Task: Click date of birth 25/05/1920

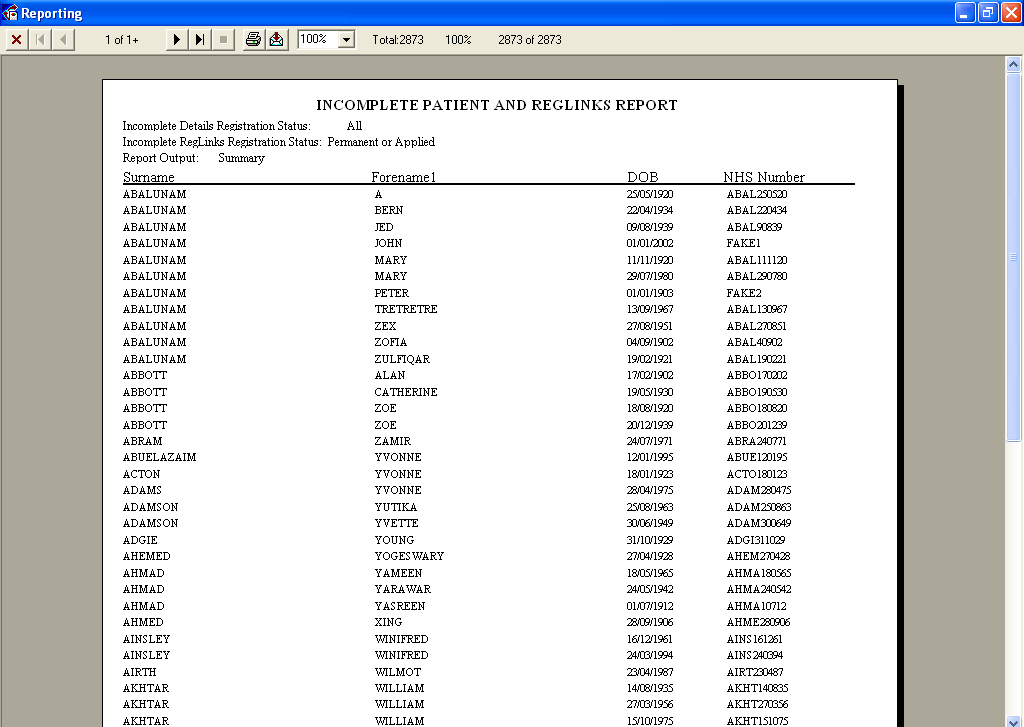Action: (650, 194)
